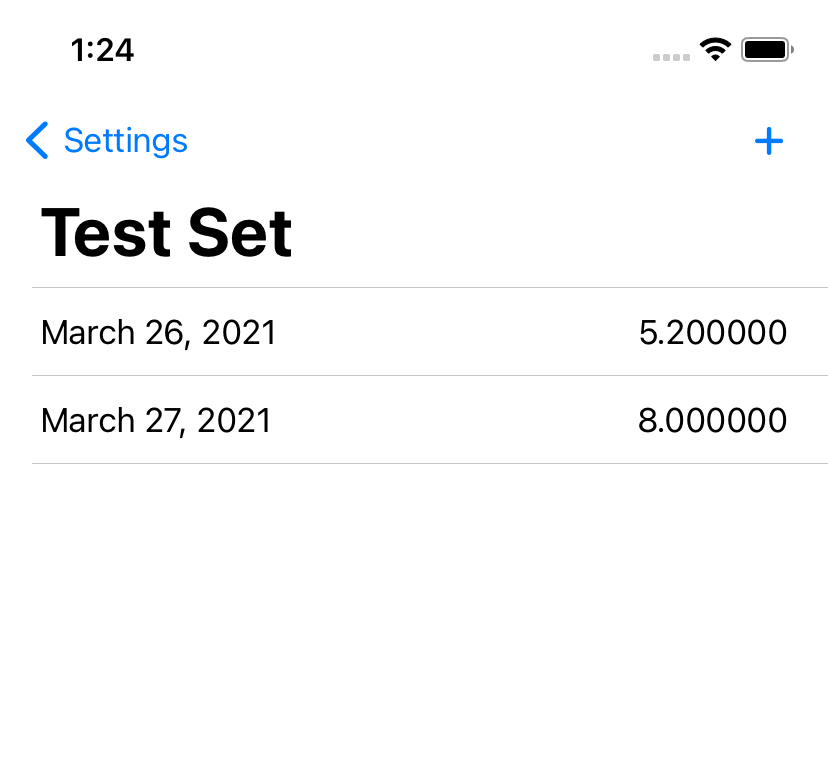
Task: Go back to Settings via text link
Action: (x=126, y=141)
